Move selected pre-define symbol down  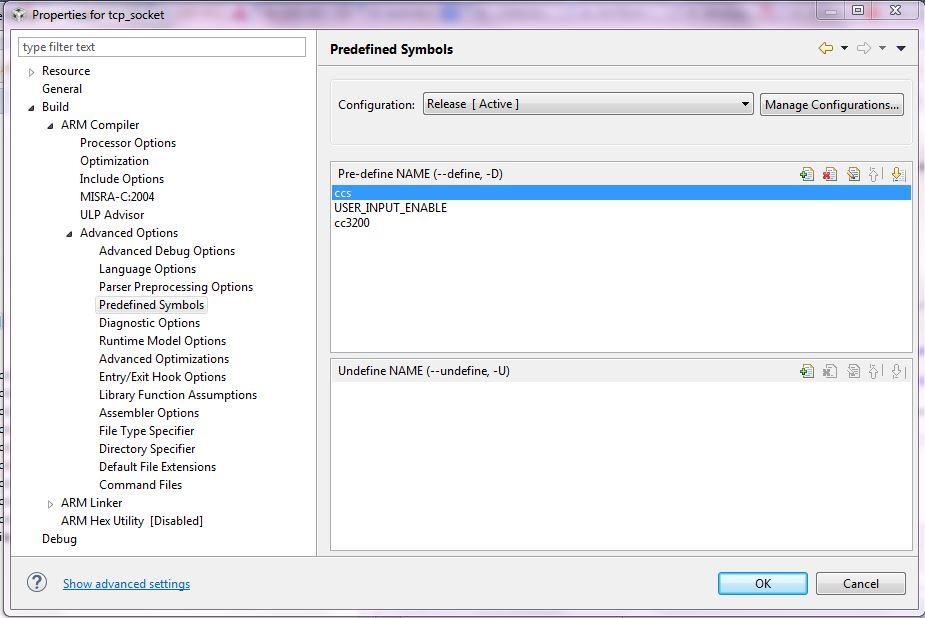897,174
